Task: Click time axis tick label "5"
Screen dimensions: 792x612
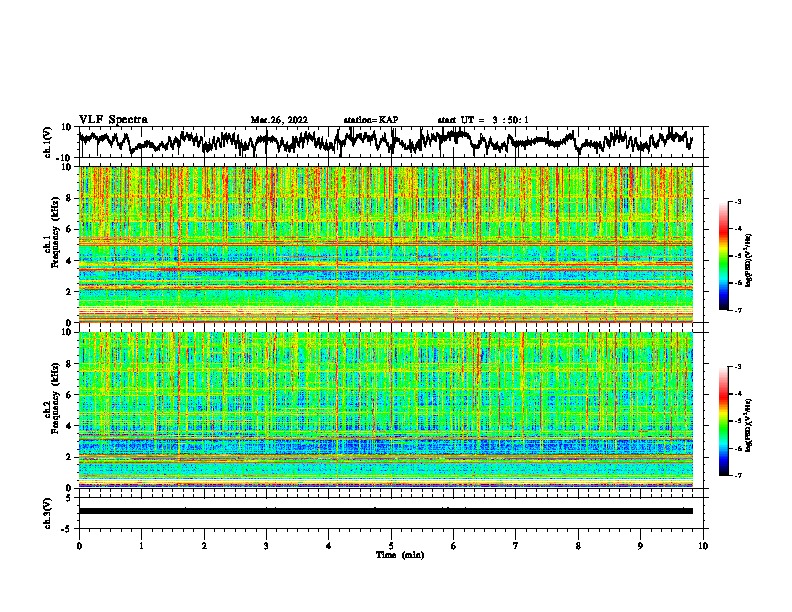Action: (x=391, y=545)
